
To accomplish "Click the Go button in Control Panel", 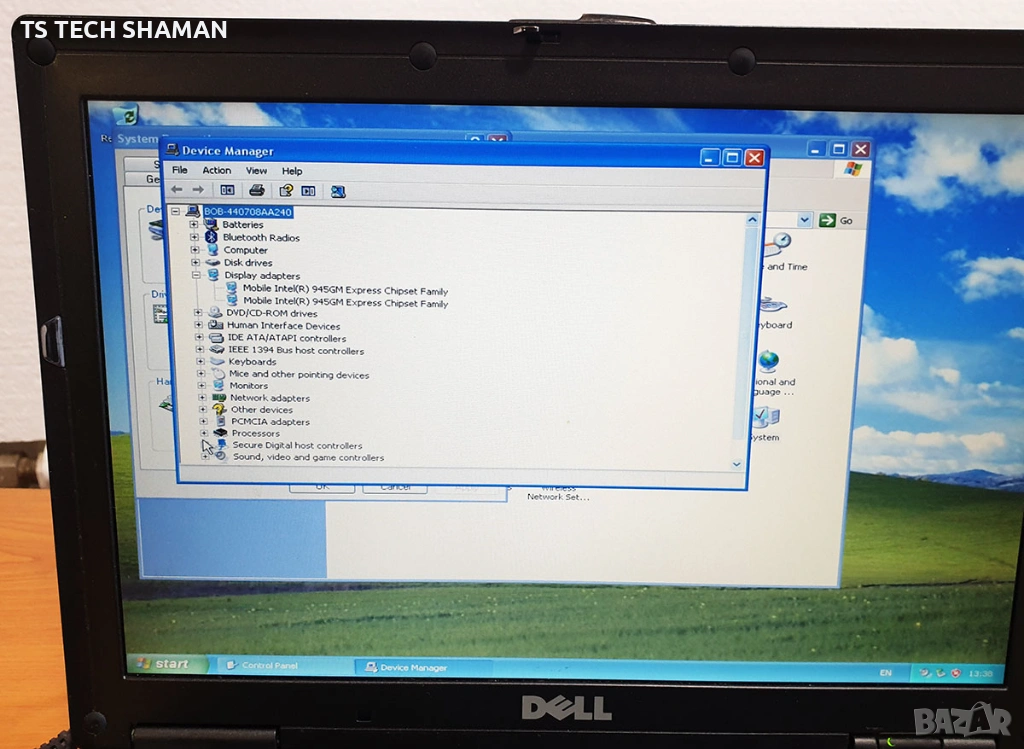I will 837,220.
